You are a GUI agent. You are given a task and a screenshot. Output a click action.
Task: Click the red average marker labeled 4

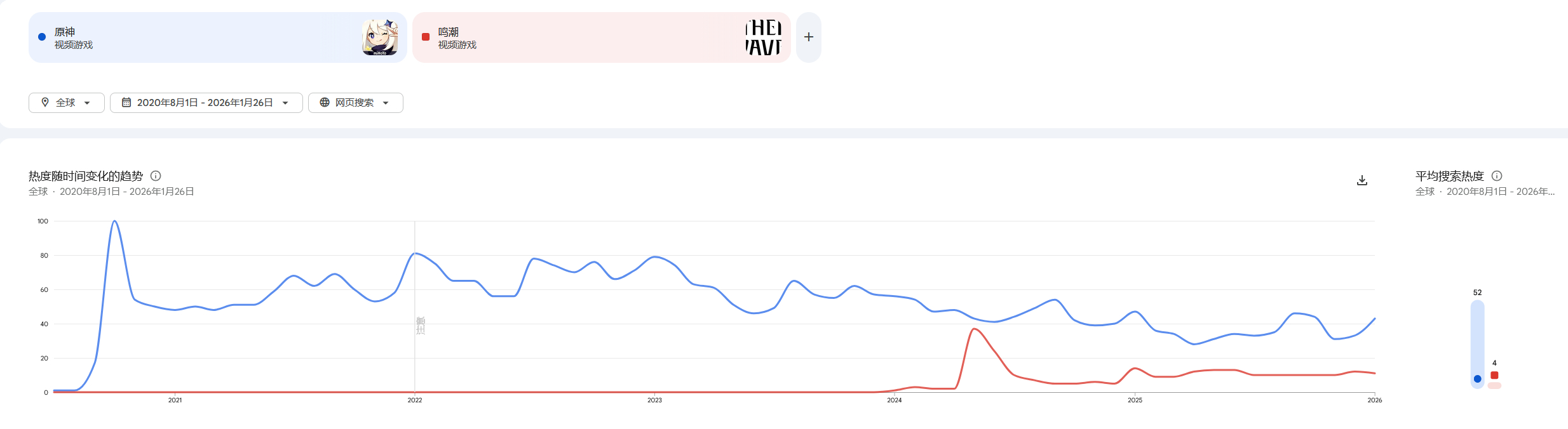point(1494,376)
